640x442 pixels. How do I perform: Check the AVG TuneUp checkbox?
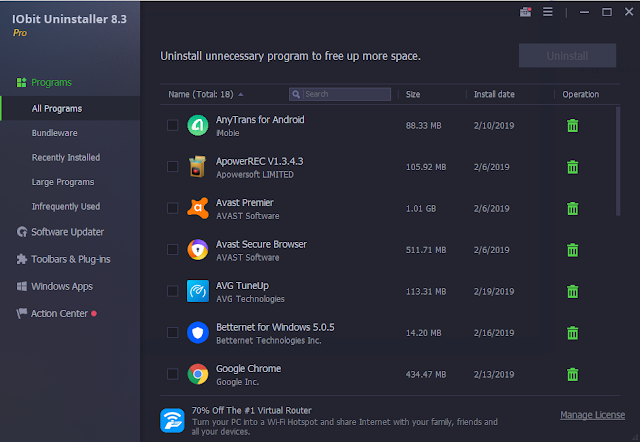172,291
